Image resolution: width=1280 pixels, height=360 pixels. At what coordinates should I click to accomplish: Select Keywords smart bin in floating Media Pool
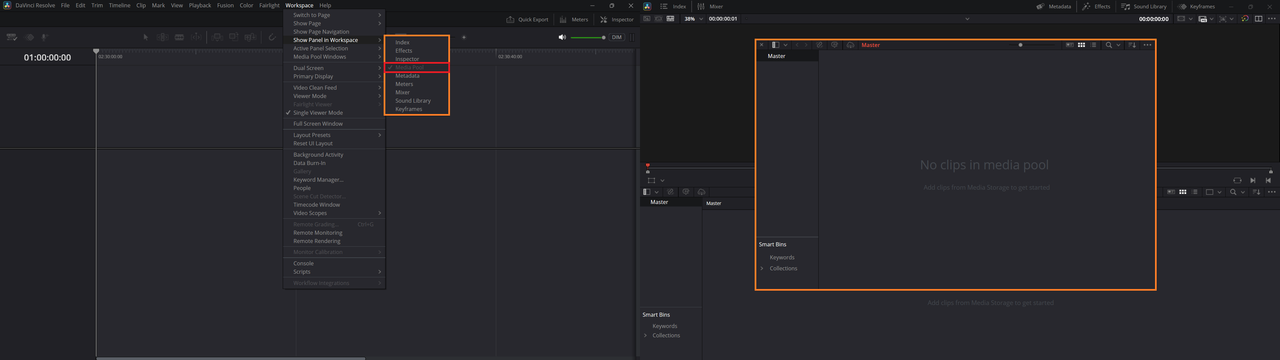tap(782, 257)
